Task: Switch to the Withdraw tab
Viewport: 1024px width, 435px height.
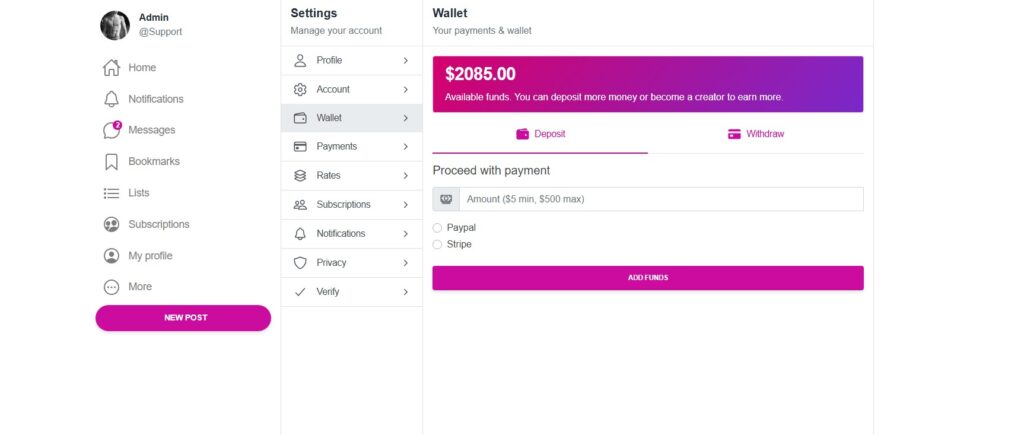Action: coord(756,134)
